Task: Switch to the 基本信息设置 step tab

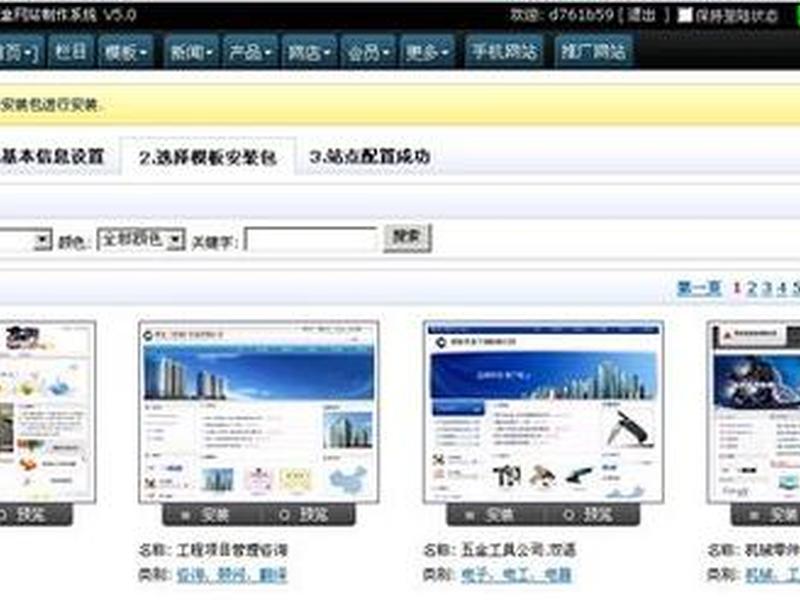Action: [x=53, y=156]
